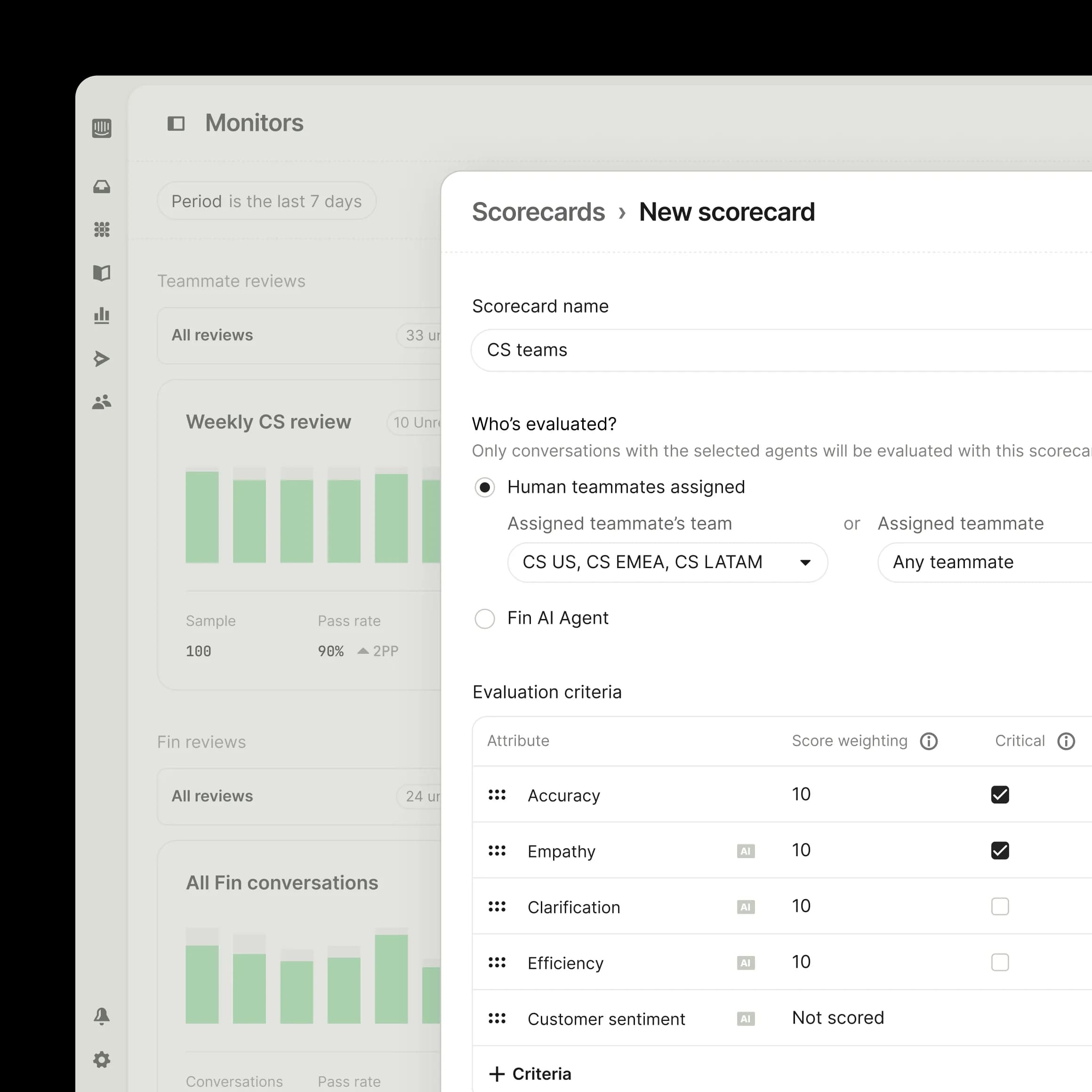The width and height of the screenshot is (1092, 1092).
Task: Click the Score weighting column header
Action: 850,741
